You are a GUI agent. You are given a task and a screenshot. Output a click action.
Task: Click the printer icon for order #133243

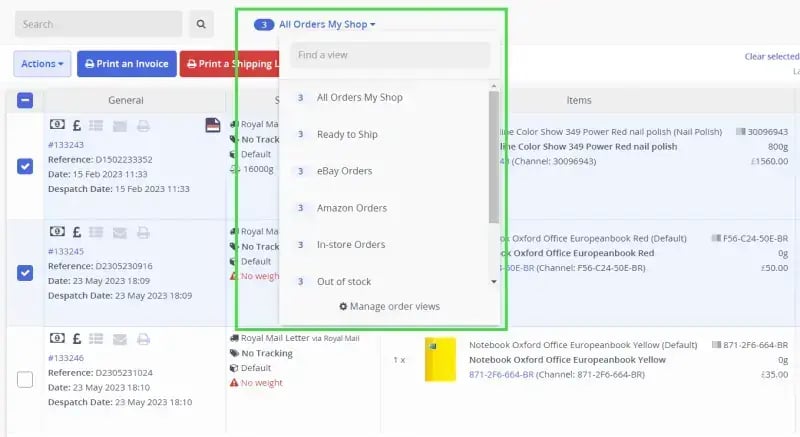(x=143, y=125)
